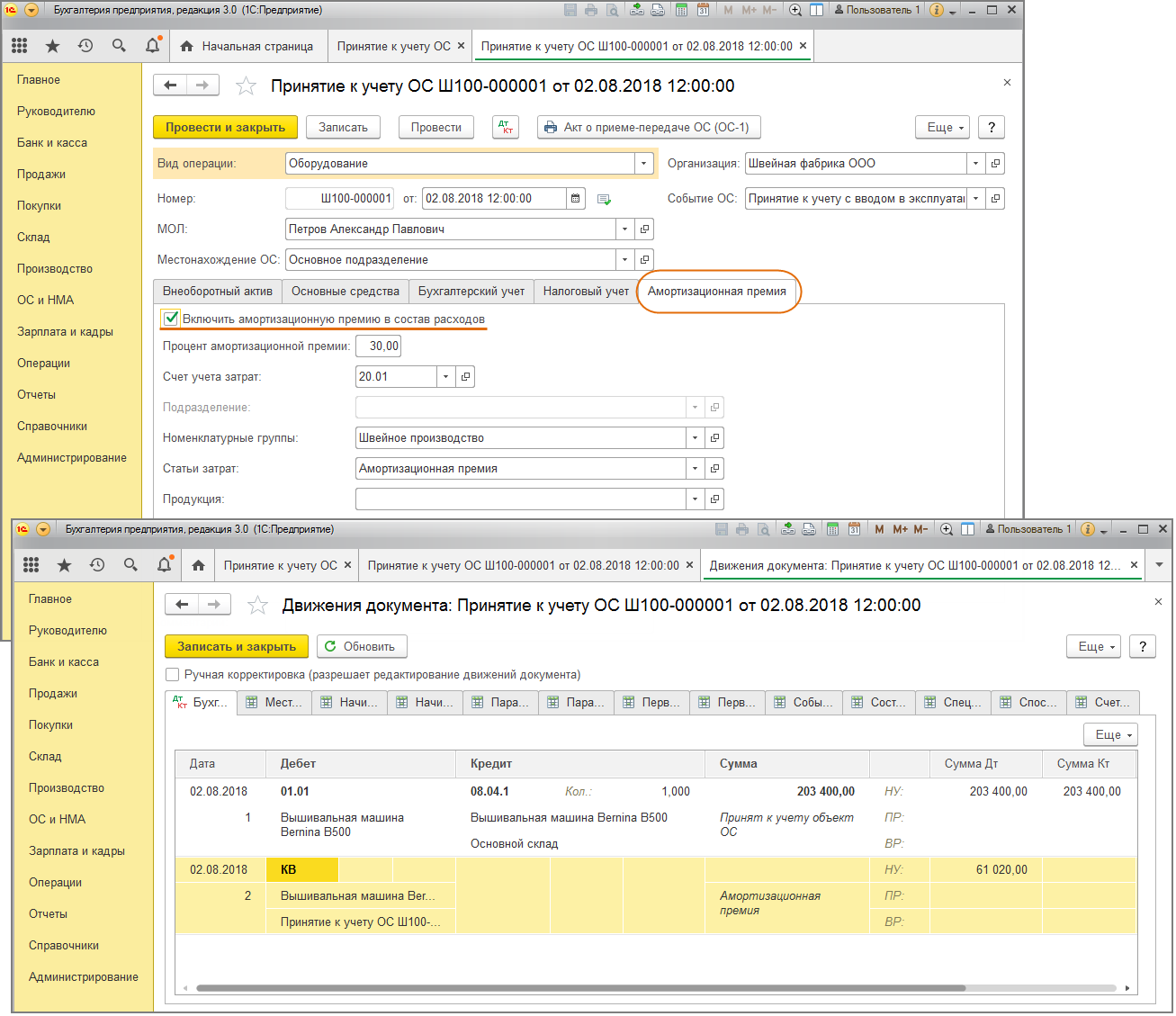The image size is (1176, 1016).
Task: Add the document to favorites with the star
Action: click(x=246, y=86)
